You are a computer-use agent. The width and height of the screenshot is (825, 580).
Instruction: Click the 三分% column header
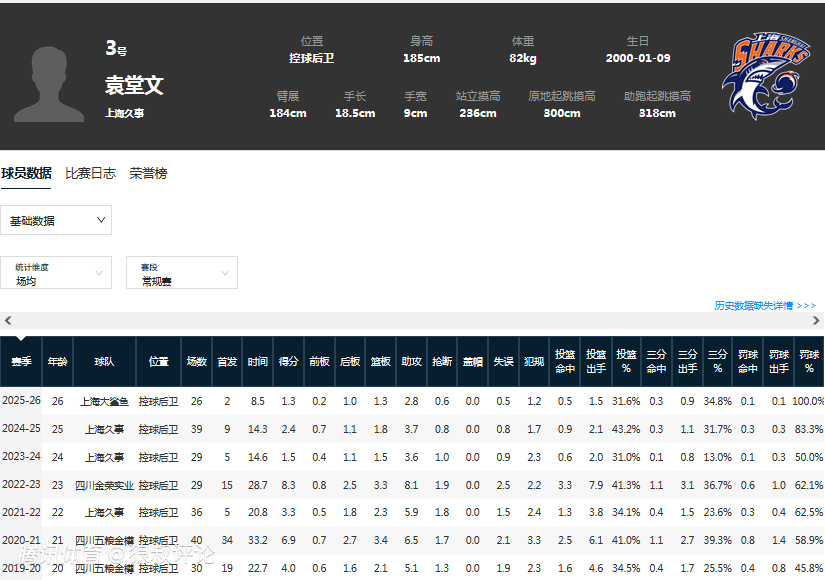tap(718, 362)
